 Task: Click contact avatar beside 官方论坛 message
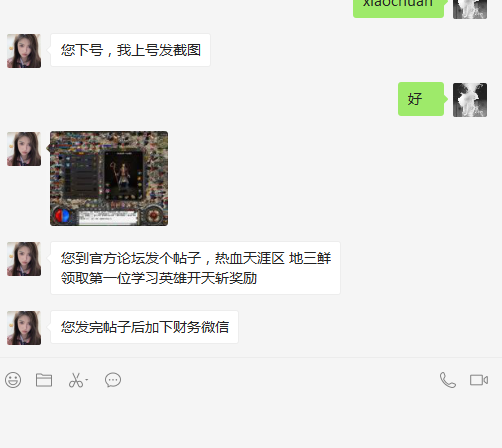pyautogui.click(x=24, y=259)
